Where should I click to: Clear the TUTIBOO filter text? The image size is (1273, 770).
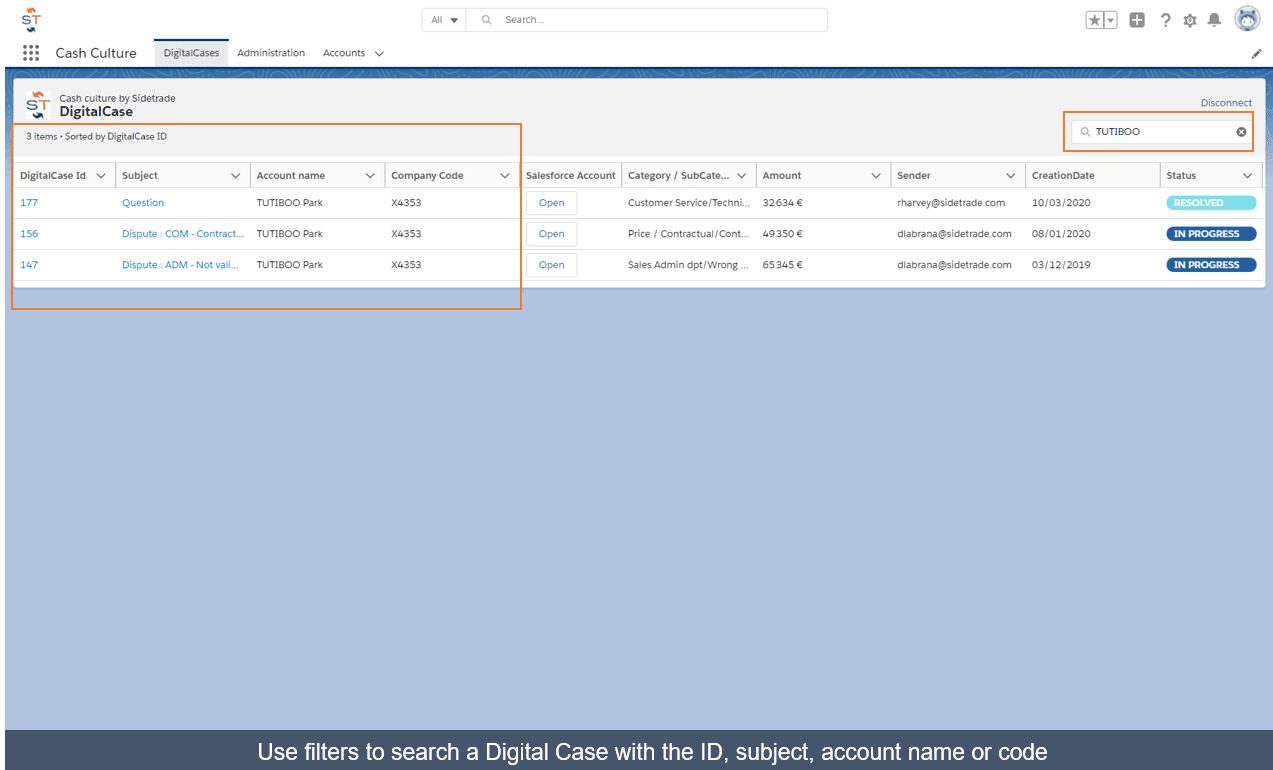tap(1241, 132)
